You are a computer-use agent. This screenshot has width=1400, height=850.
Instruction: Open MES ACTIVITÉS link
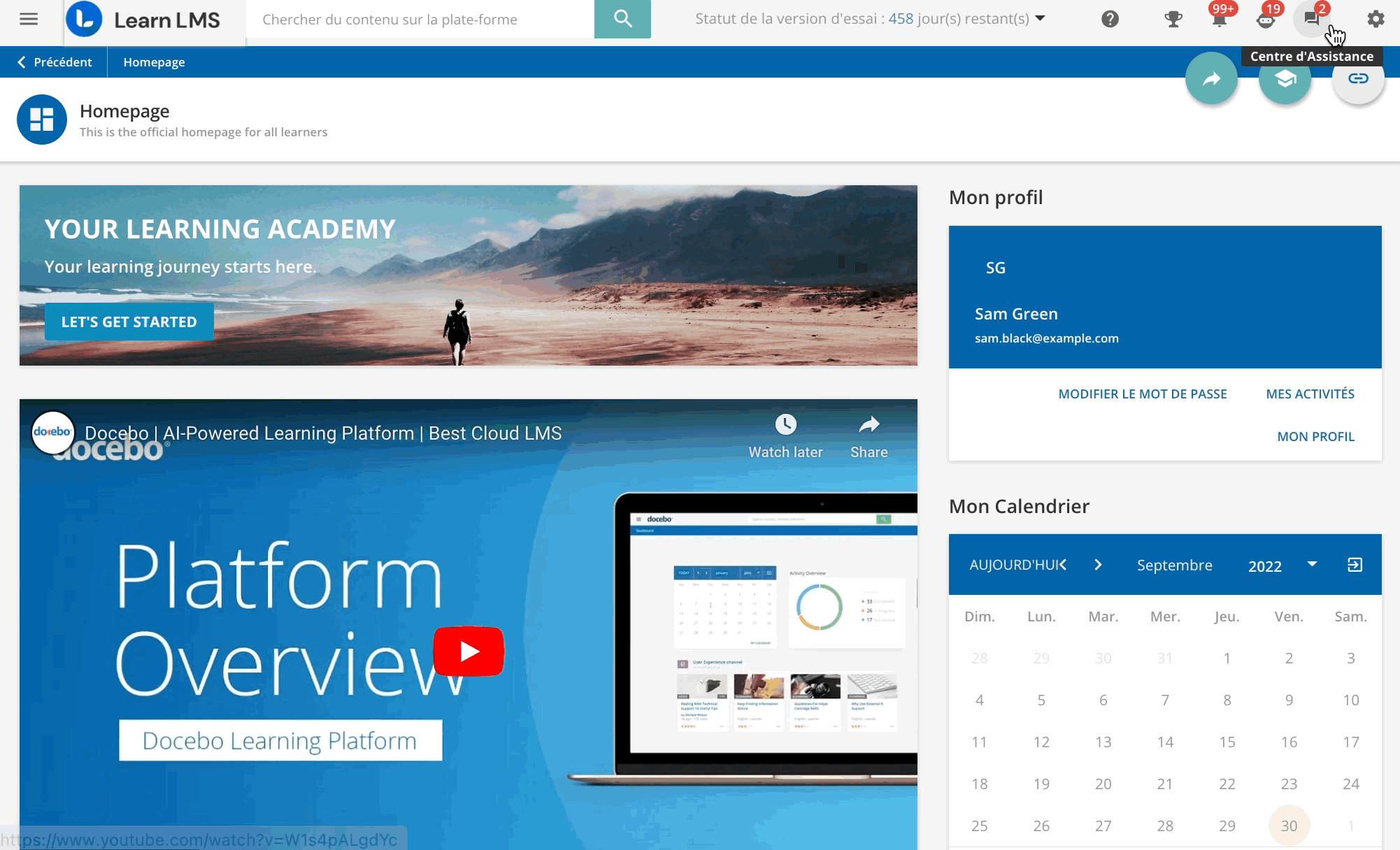[1310, 394]
